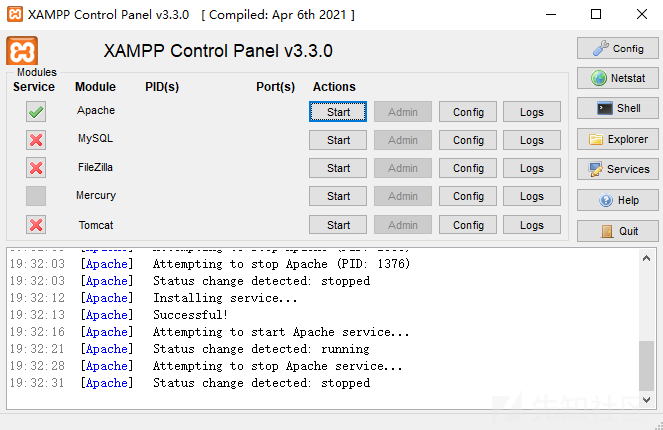Click the MySQL module name label

coord(96,139)
